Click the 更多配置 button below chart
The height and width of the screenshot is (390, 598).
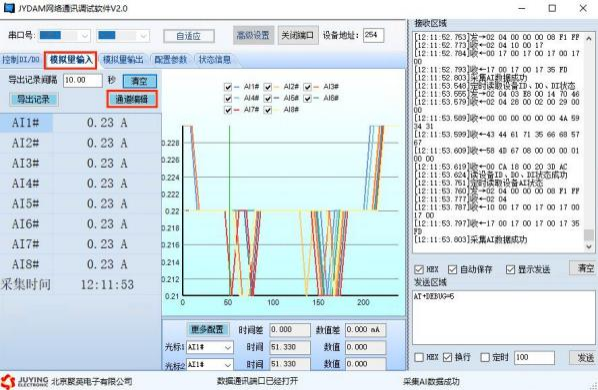(207, 329)
